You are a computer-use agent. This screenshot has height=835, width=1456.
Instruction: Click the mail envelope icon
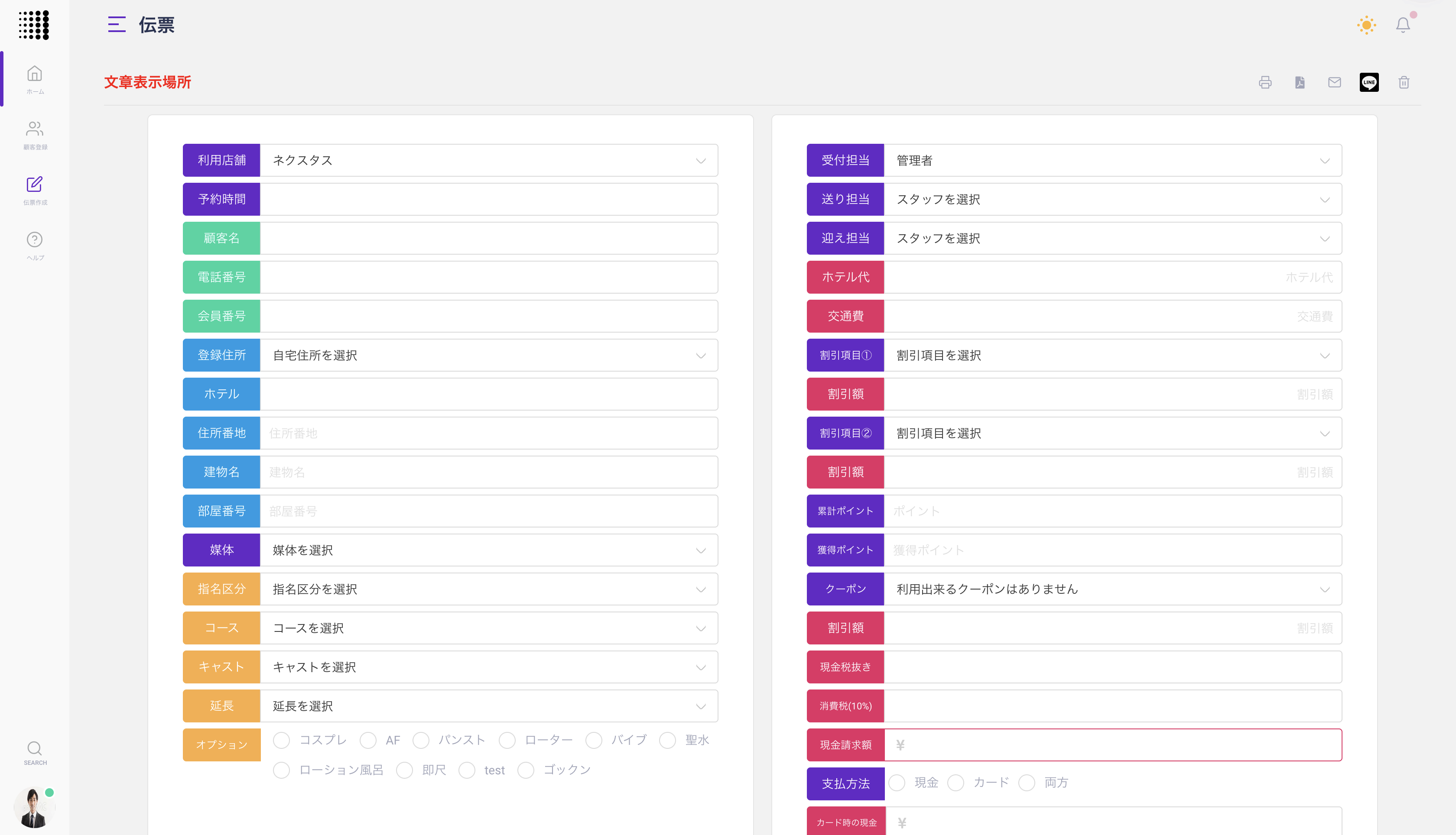[x=1334, y=83]
